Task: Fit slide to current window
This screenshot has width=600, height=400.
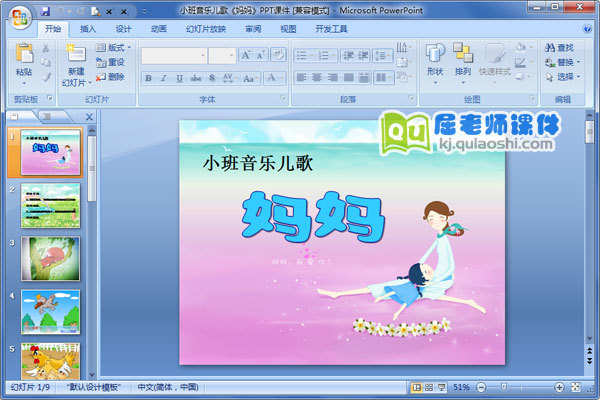Action: pos(576,387)
